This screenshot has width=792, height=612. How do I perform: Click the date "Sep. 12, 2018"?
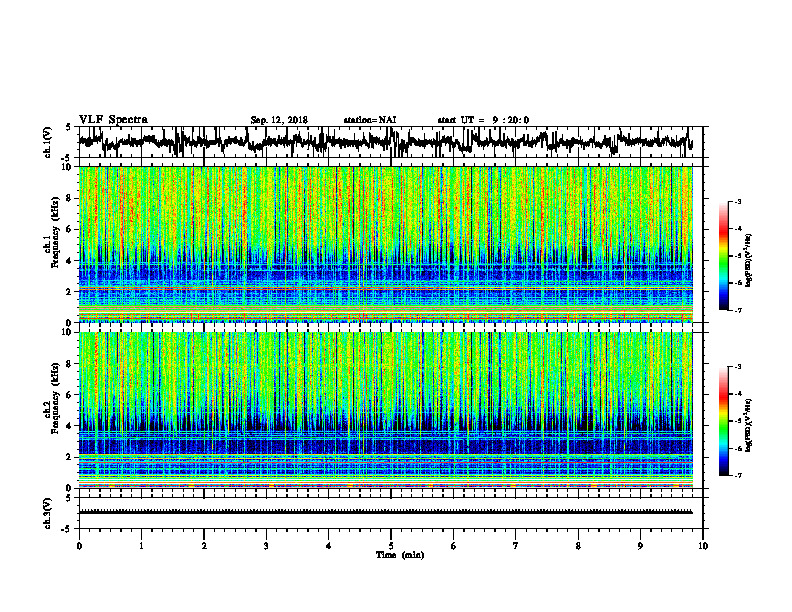pyautogui.click(x=279, y=120)
